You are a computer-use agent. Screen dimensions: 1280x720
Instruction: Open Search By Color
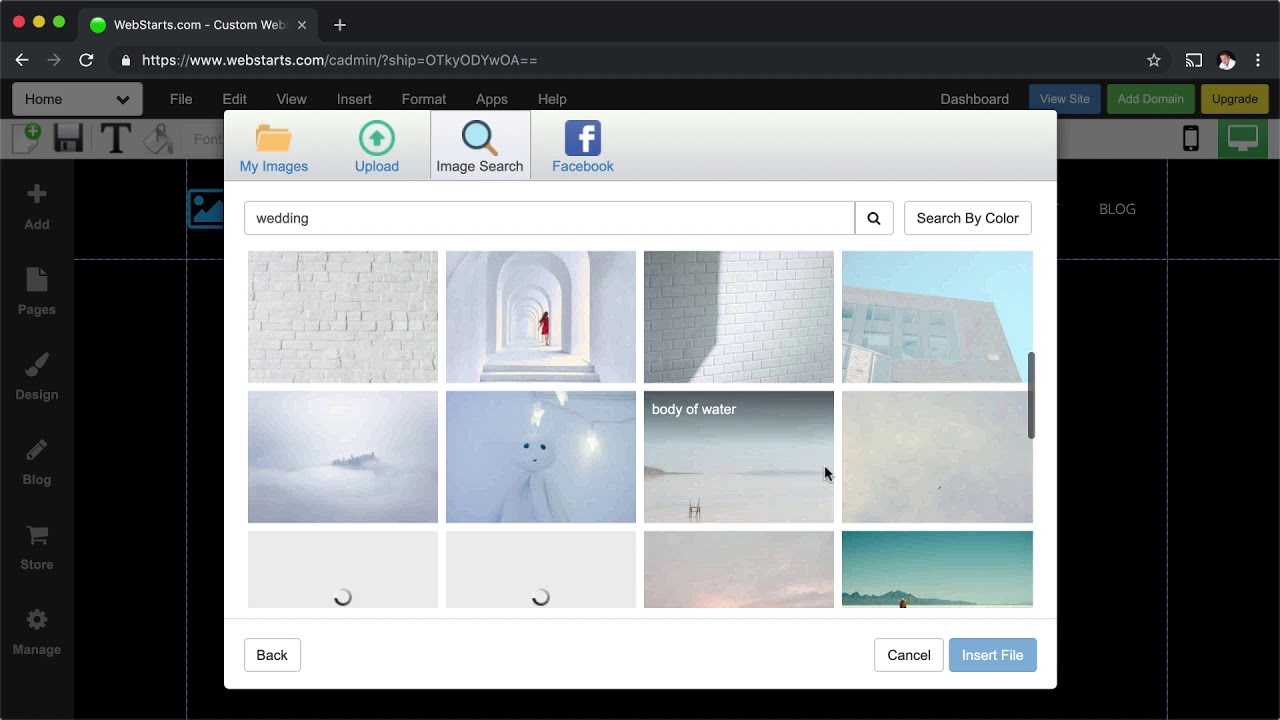point(967,218)
